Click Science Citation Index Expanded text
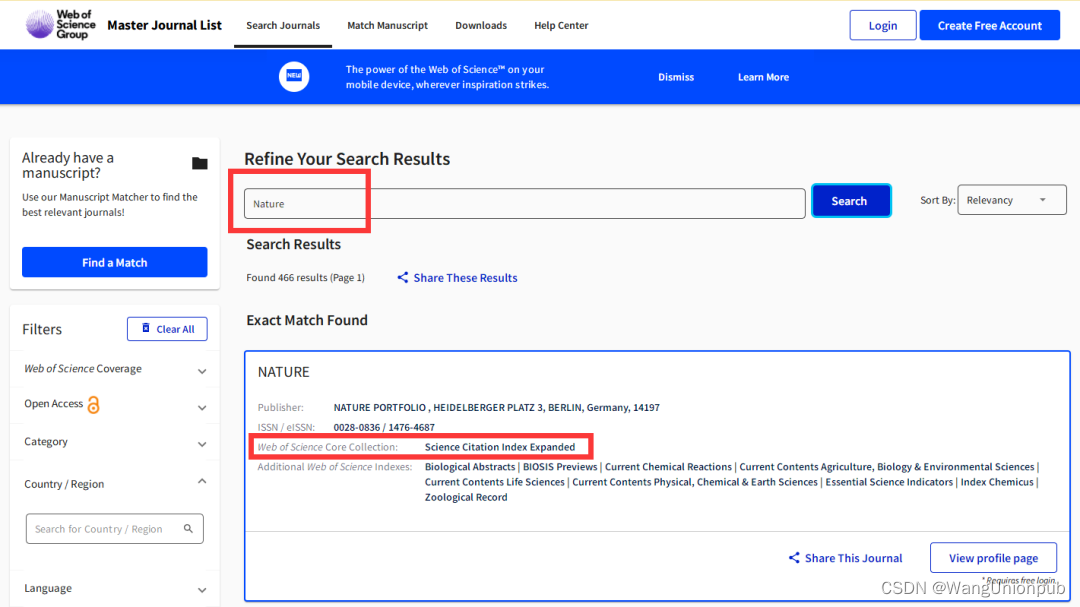The image size is (1080, 607). pyautogui.click(x=499, y=447)
